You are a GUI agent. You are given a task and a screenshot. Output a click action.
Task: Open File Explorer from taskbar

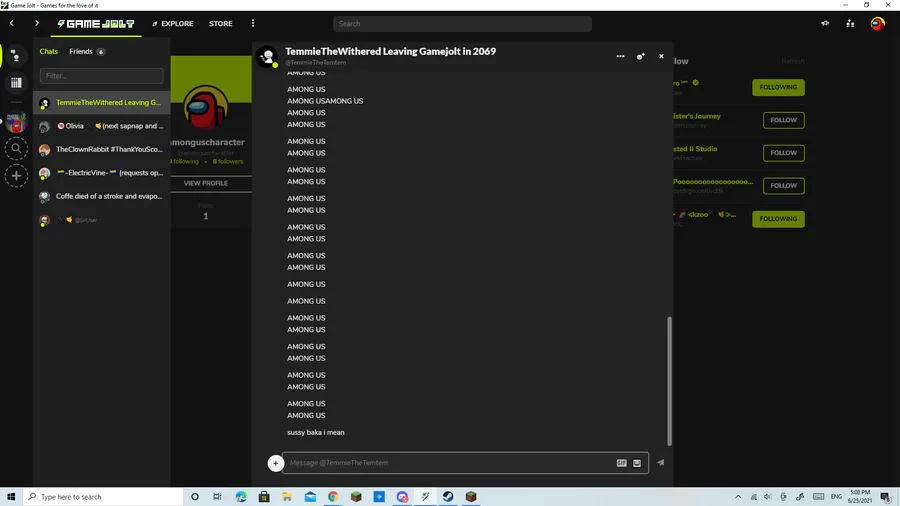coord(287,497)
